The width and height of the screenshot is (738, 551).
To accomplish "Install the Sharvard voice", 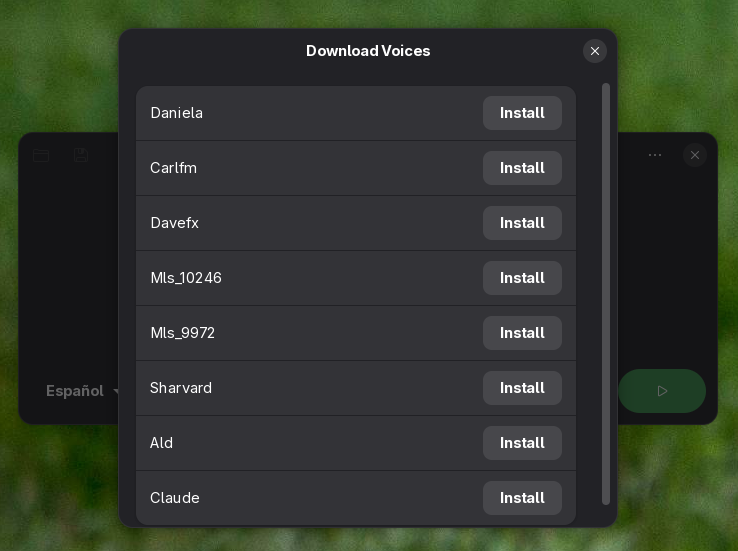I will pos(522,388).
